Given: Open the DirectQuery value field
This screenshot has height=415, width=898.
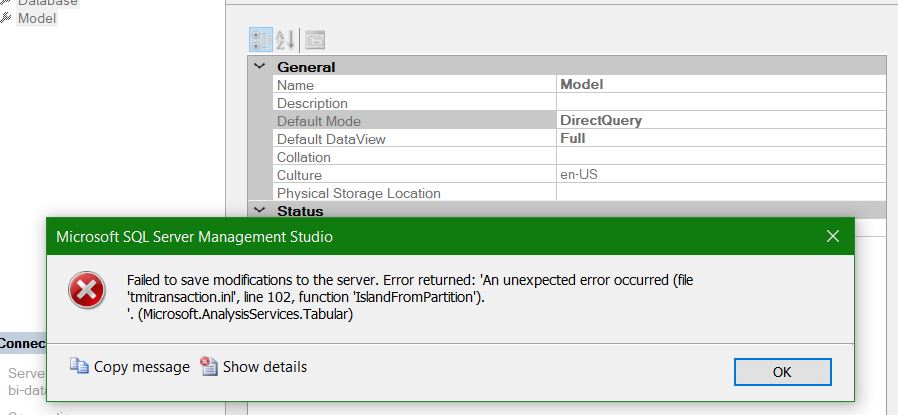Looking at the screenshot, I should [x=721, y=120].
